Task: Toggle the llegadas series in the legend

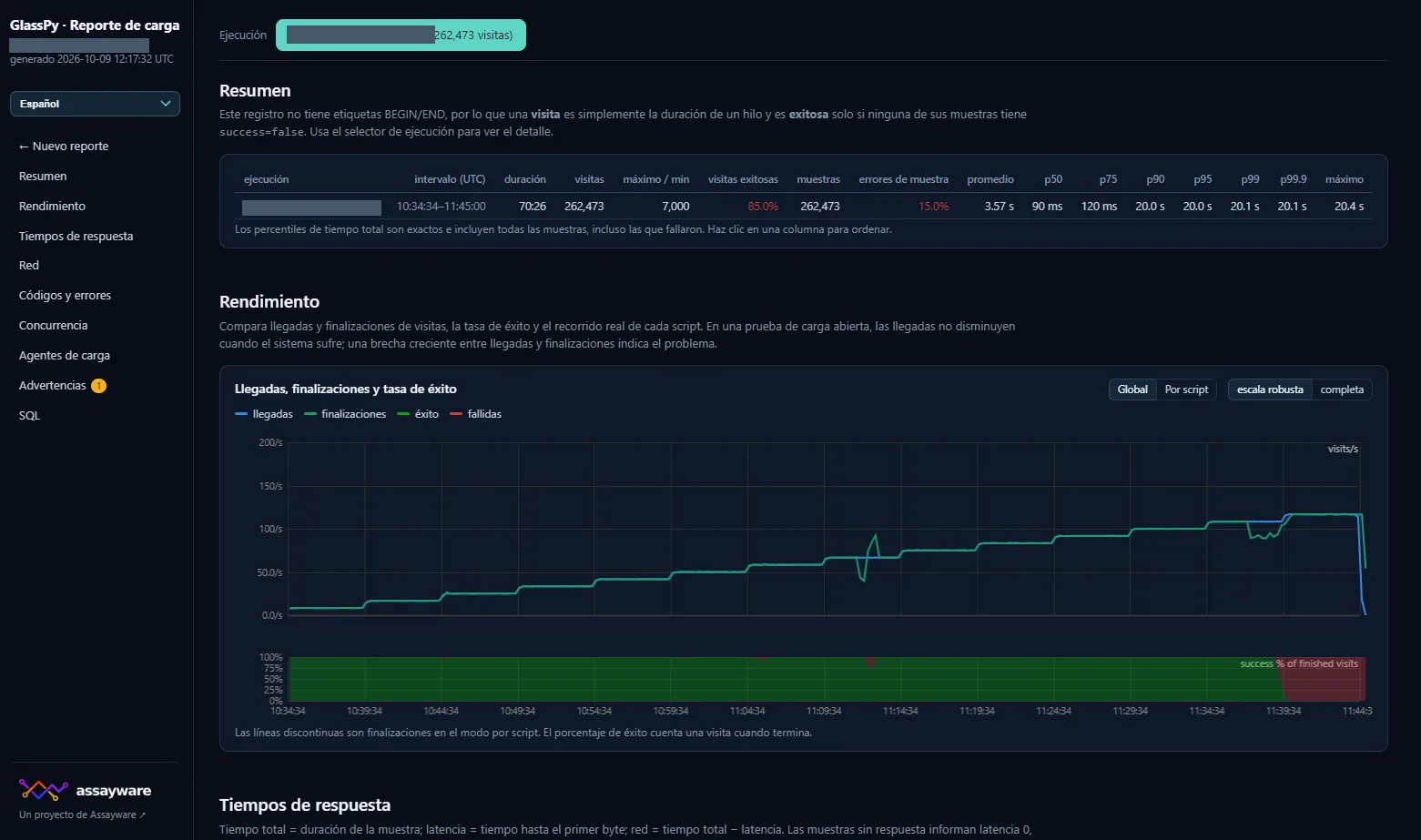Action: [264, 414]
